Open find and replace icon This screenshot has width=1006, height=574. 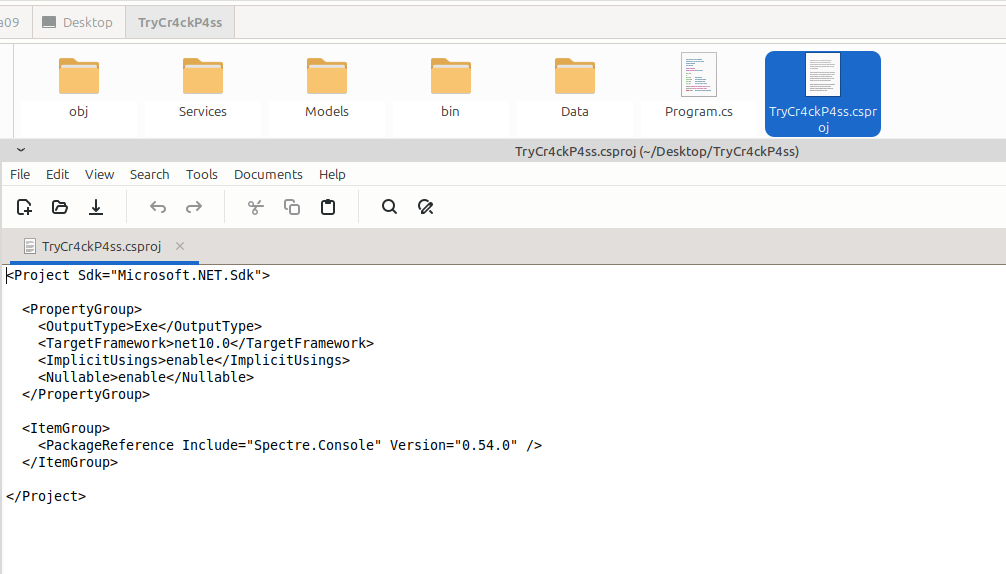click(x=425, y=207)
